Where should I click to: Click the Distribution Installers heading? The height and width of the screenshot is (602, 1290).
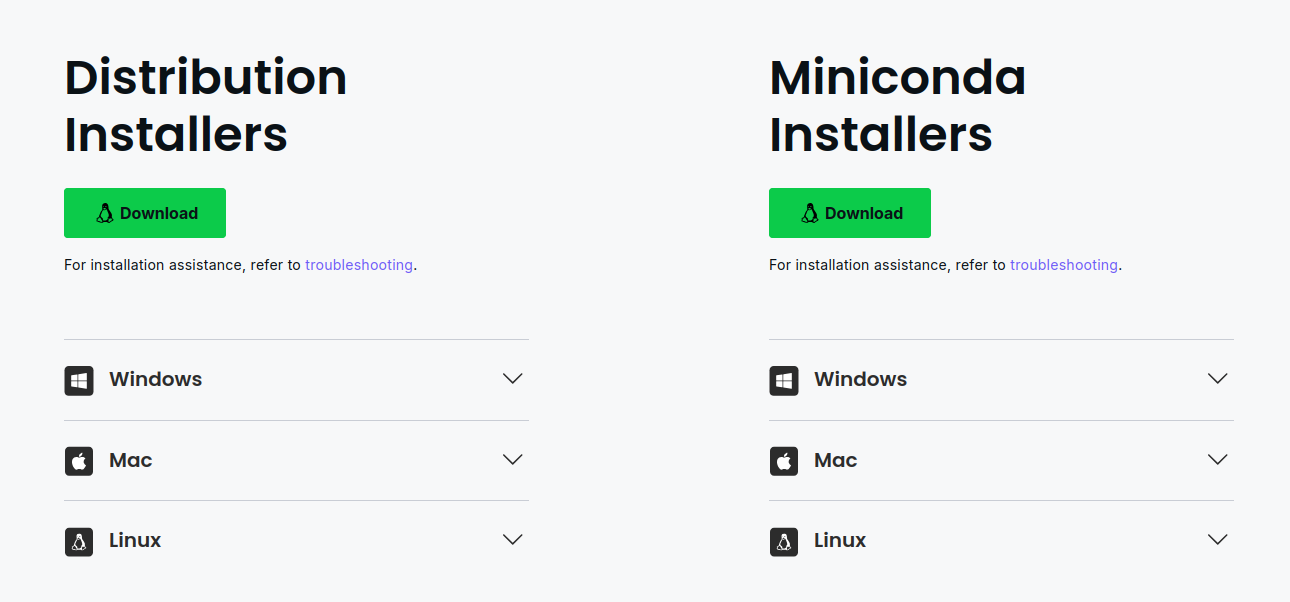click(206, 106)
